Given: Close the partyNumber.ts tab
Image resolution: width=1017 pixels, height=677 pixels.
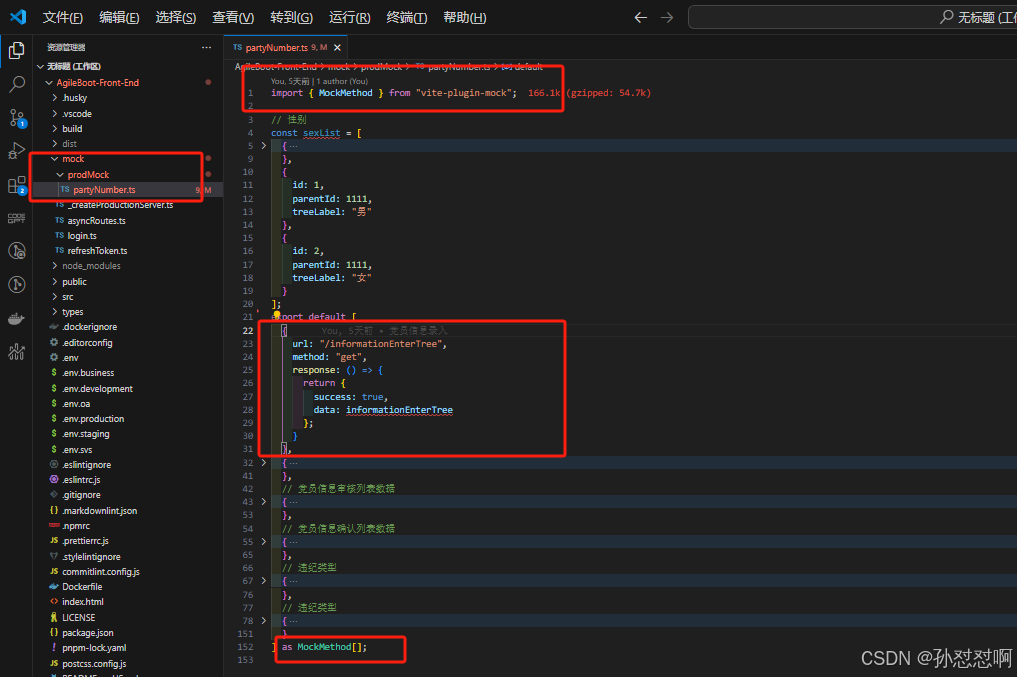Looking at the screenshot, I should pyautogui.click(x=337, y=47).
